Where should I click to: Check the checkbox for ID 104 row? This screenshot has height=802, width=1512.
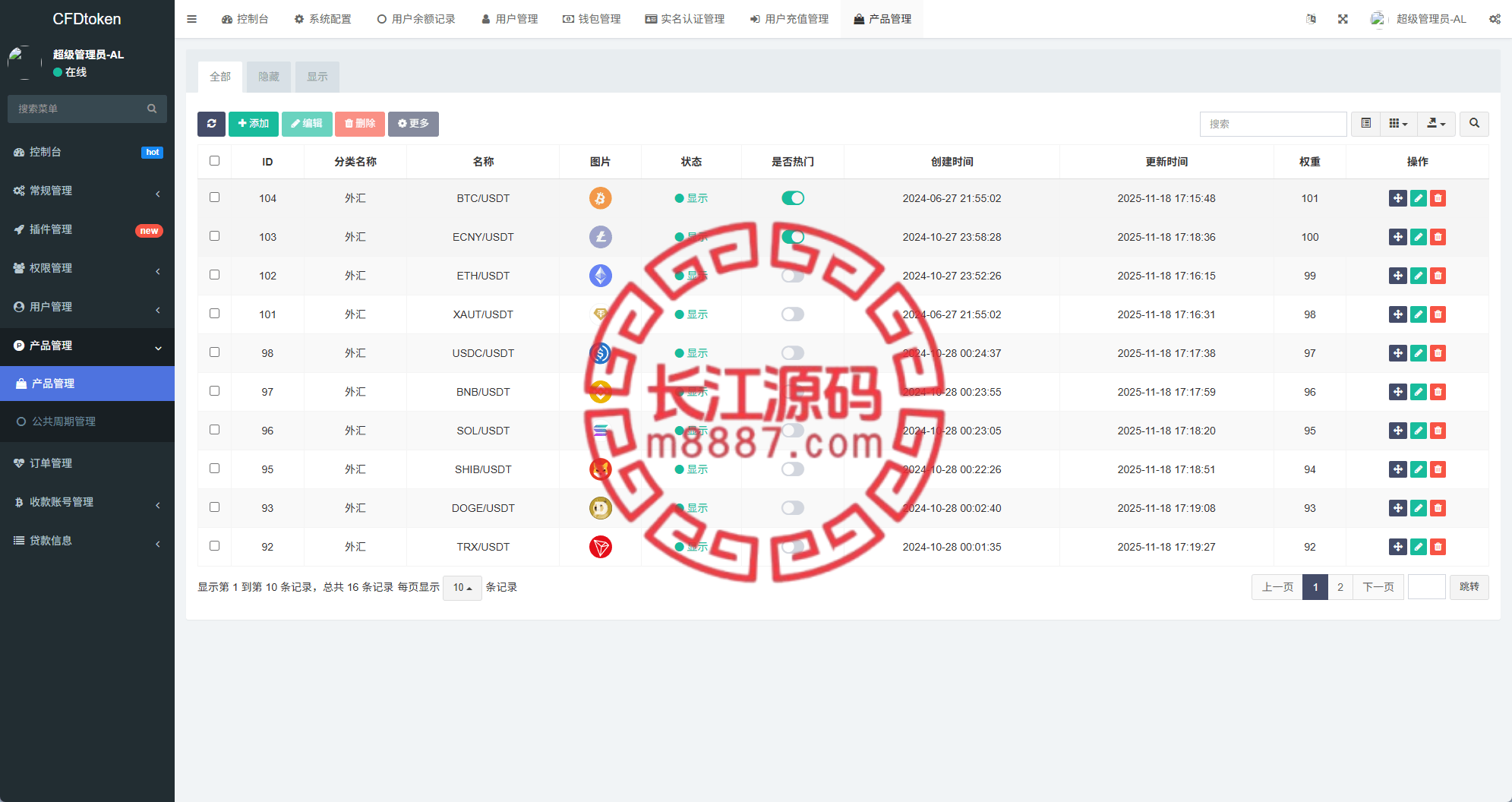(x=214, y=197)
